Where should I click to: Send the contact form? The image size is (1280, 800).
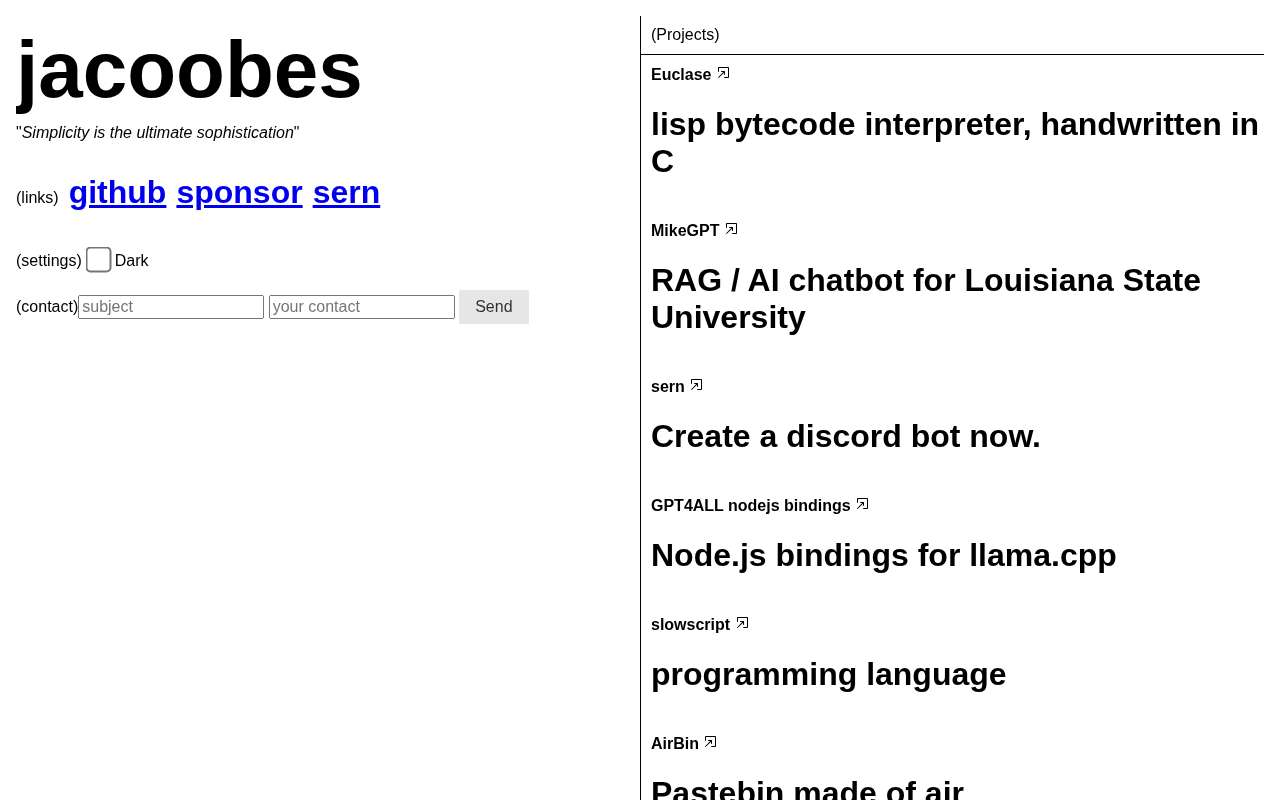point(494,307)
